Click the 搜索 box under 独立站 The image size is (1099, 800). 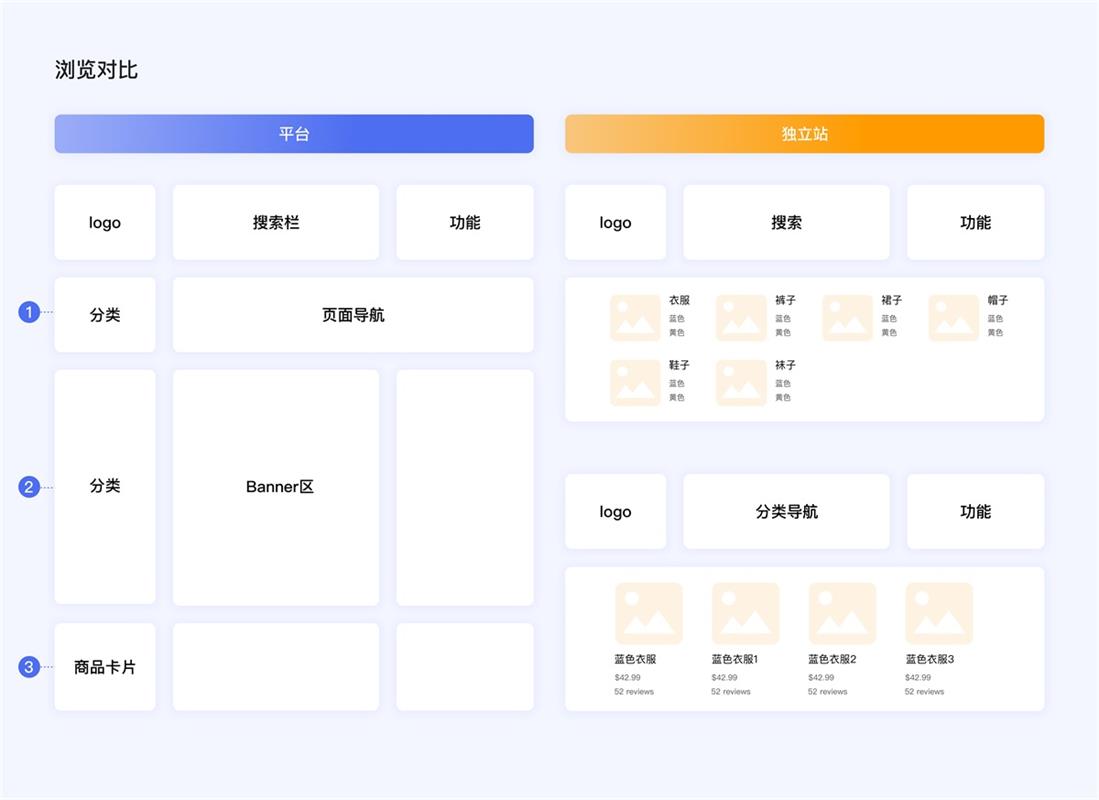click(x=786, y=222)
